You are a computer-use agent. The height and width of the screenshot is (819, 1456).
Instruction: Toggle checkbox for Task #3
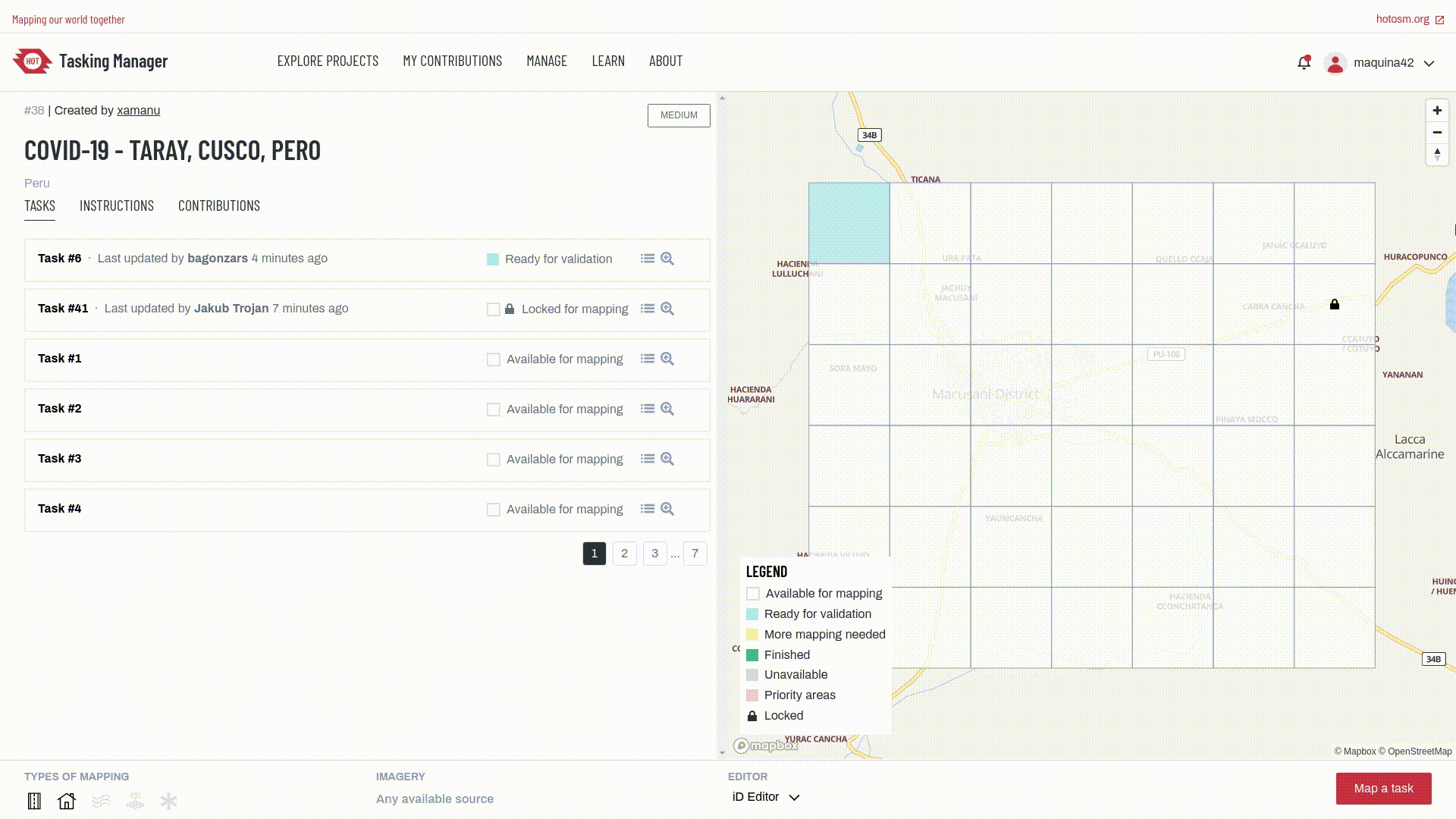493,459
